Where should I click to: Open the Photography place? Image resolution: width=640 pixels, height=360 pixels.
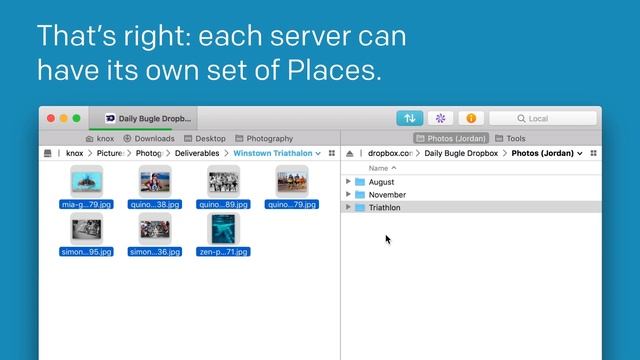[264, 139]
